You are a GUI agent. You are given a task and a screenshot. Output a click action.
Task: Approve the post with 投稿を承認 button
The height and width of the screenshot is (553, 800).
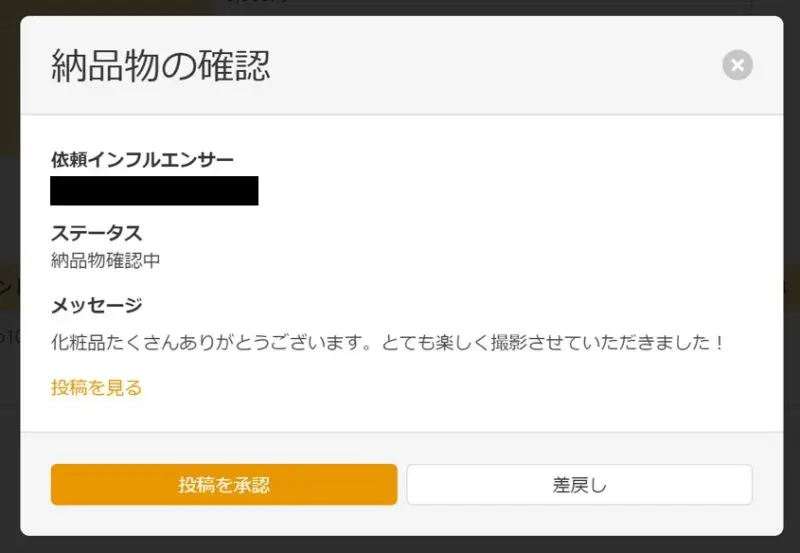pos(224,485)
